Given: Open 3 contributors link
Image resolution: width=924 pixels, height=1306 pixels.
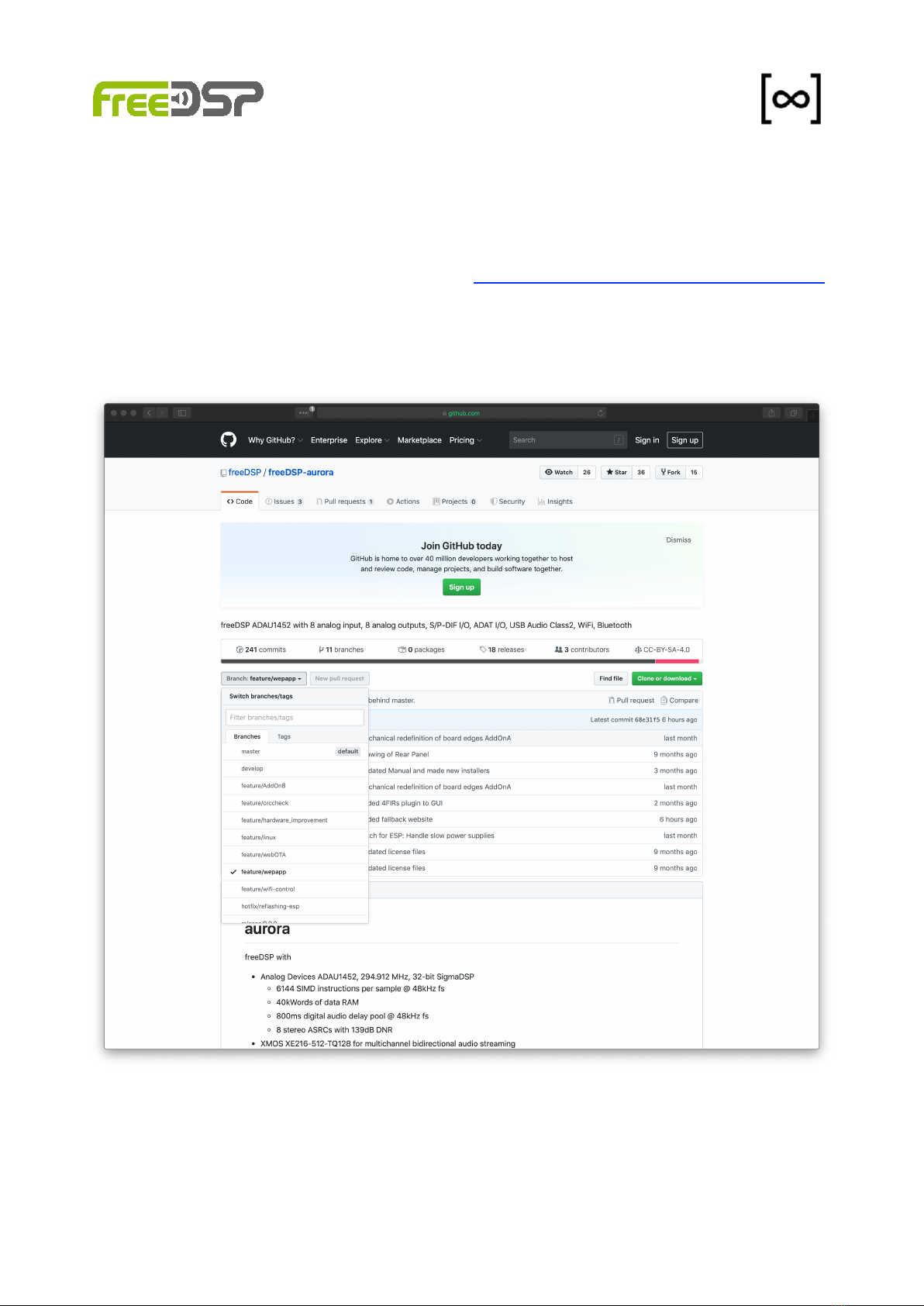Looking at the screenshot, I should 582,650.
